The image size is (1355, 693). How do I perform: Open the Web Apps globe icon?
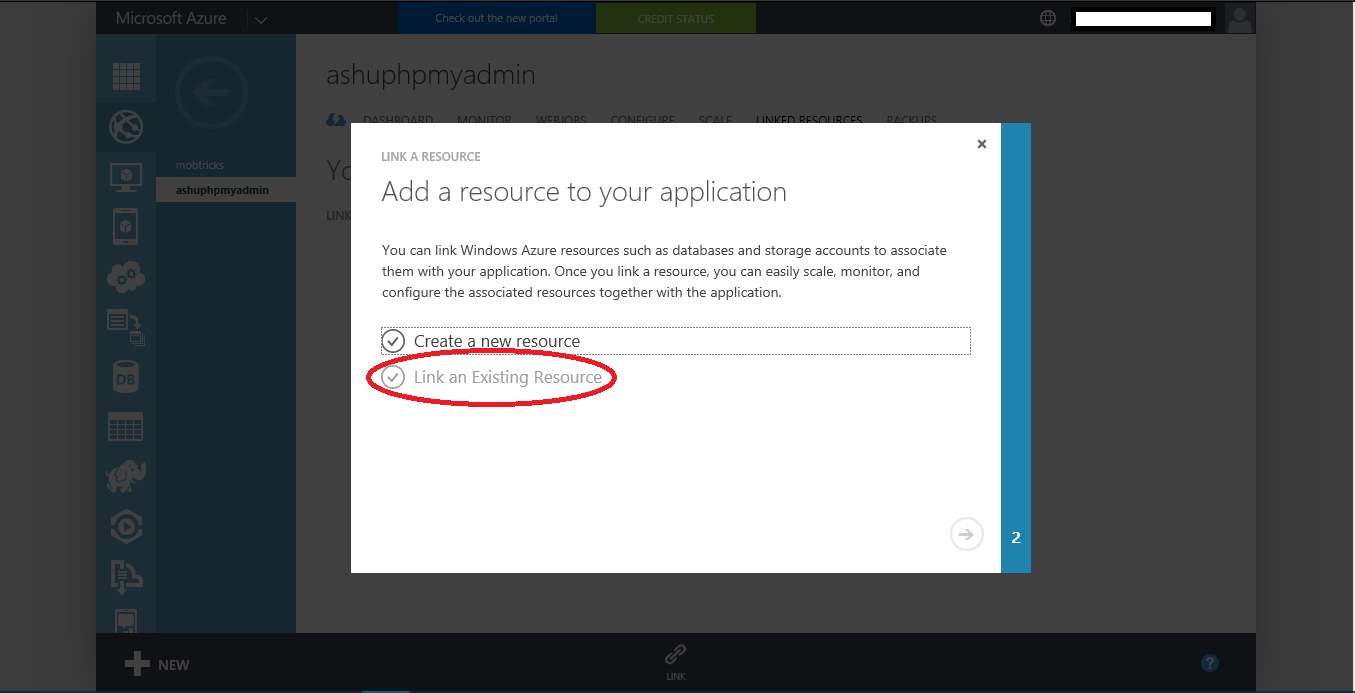[x=126, y=127]
